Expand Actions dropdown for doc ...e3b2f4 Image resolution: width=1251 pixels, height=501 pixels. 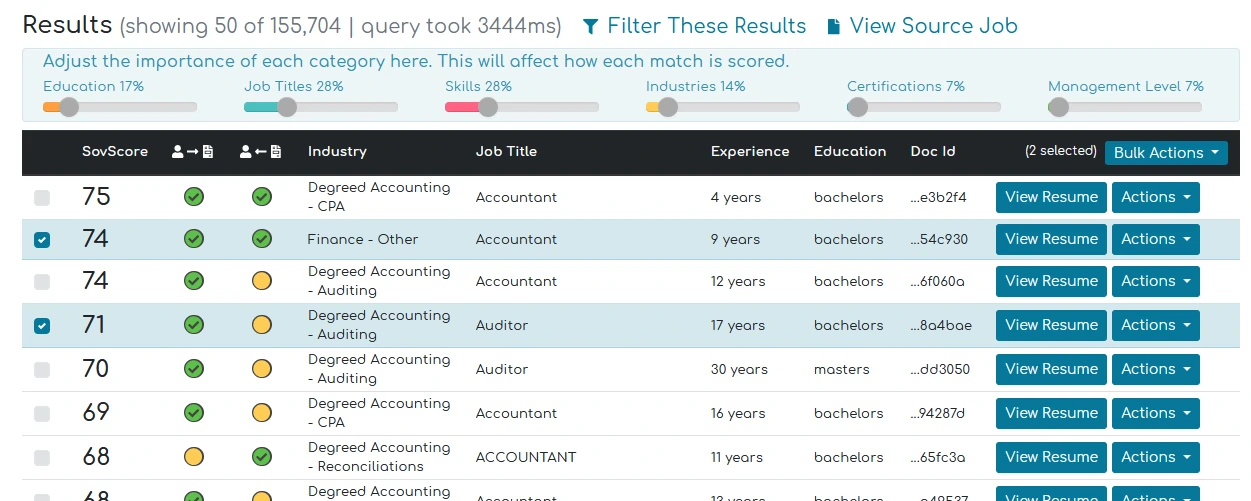1155,197
